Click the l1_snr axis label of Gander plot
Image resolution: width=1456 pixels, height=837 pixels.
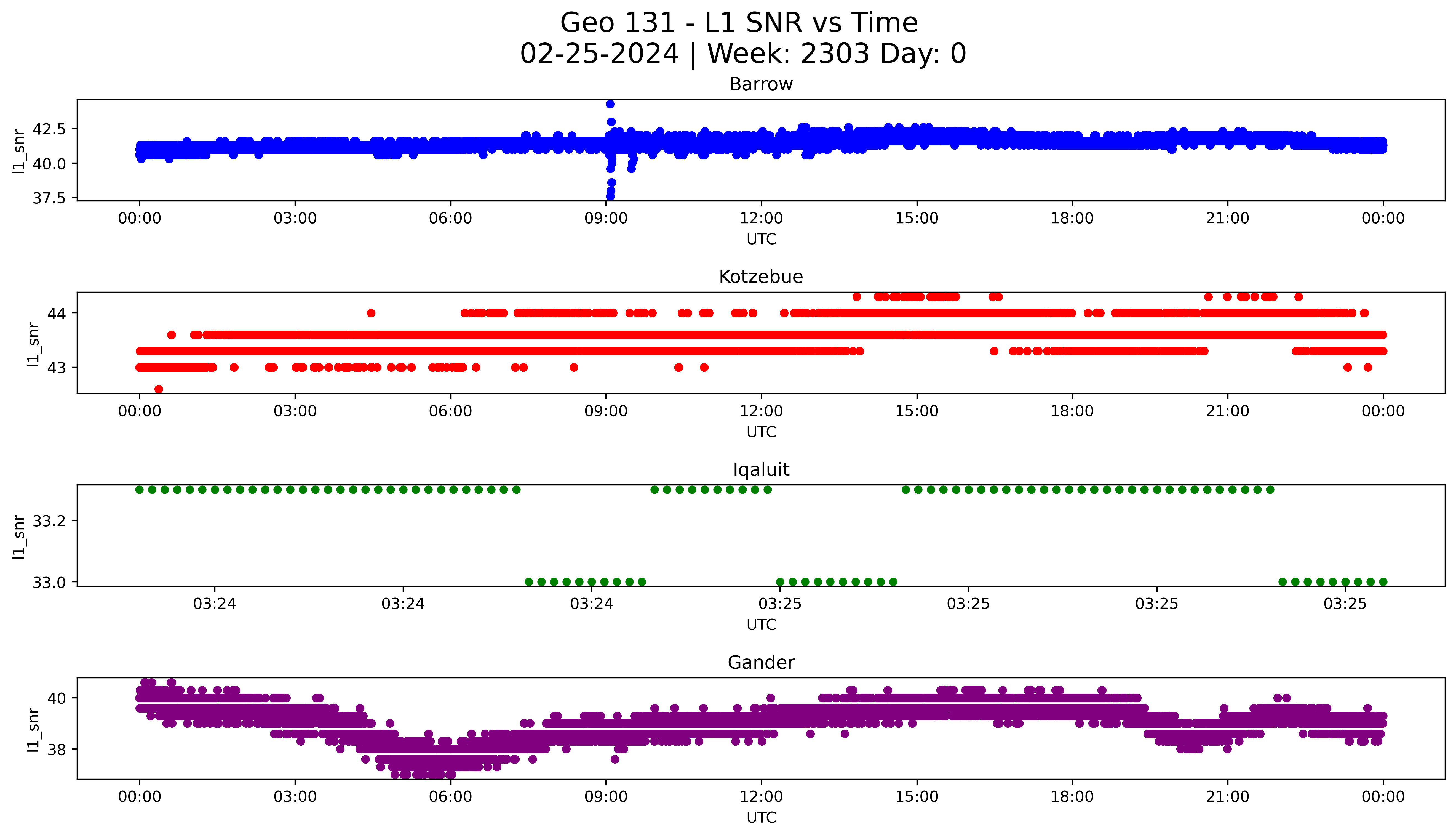pyautogui.click(x=33, y=730)
